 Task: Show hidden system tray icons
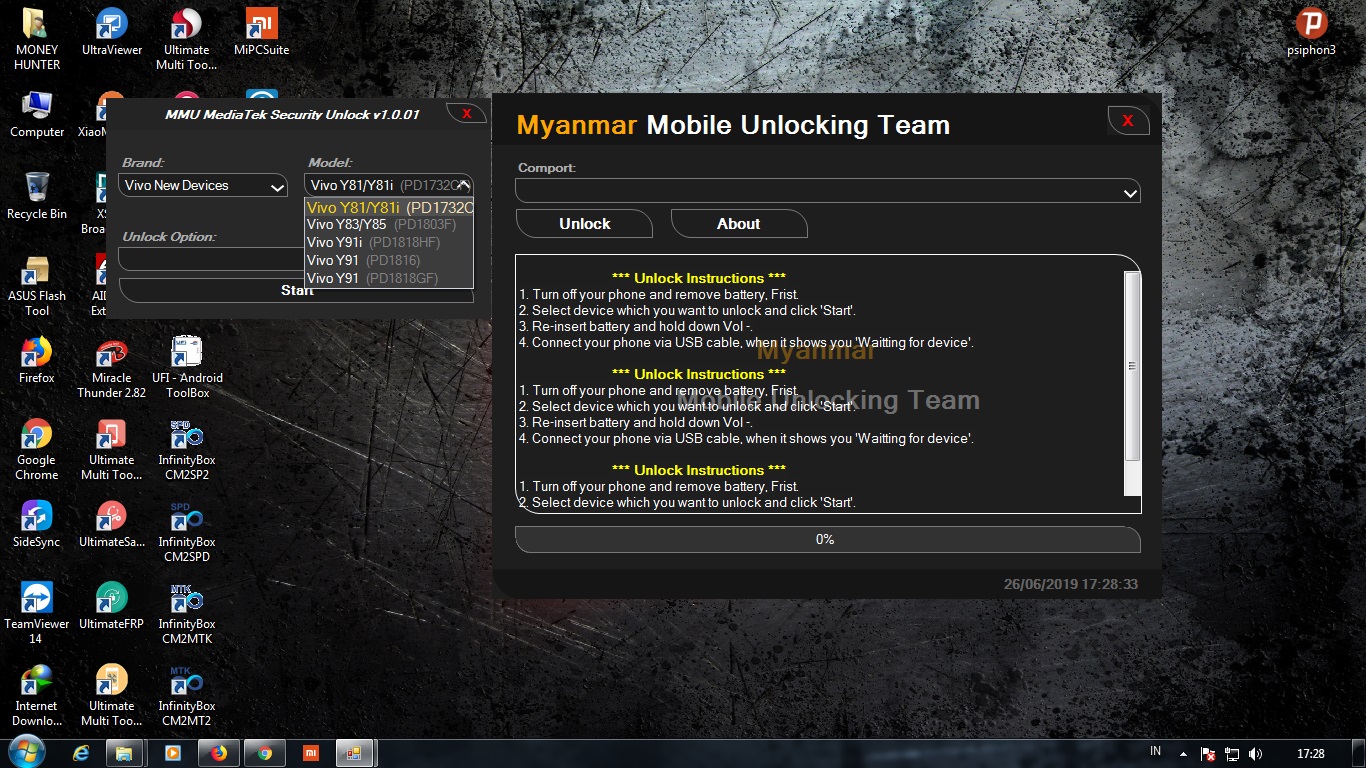(1184, 753)
